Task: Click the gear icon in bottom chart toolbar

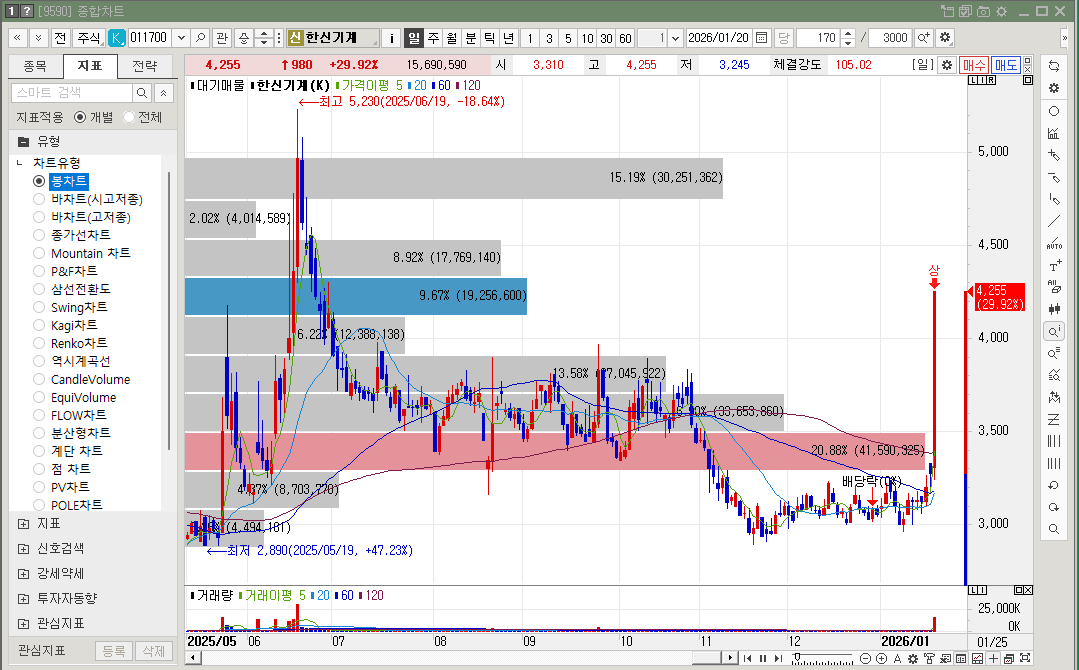Action: point(912,658)
